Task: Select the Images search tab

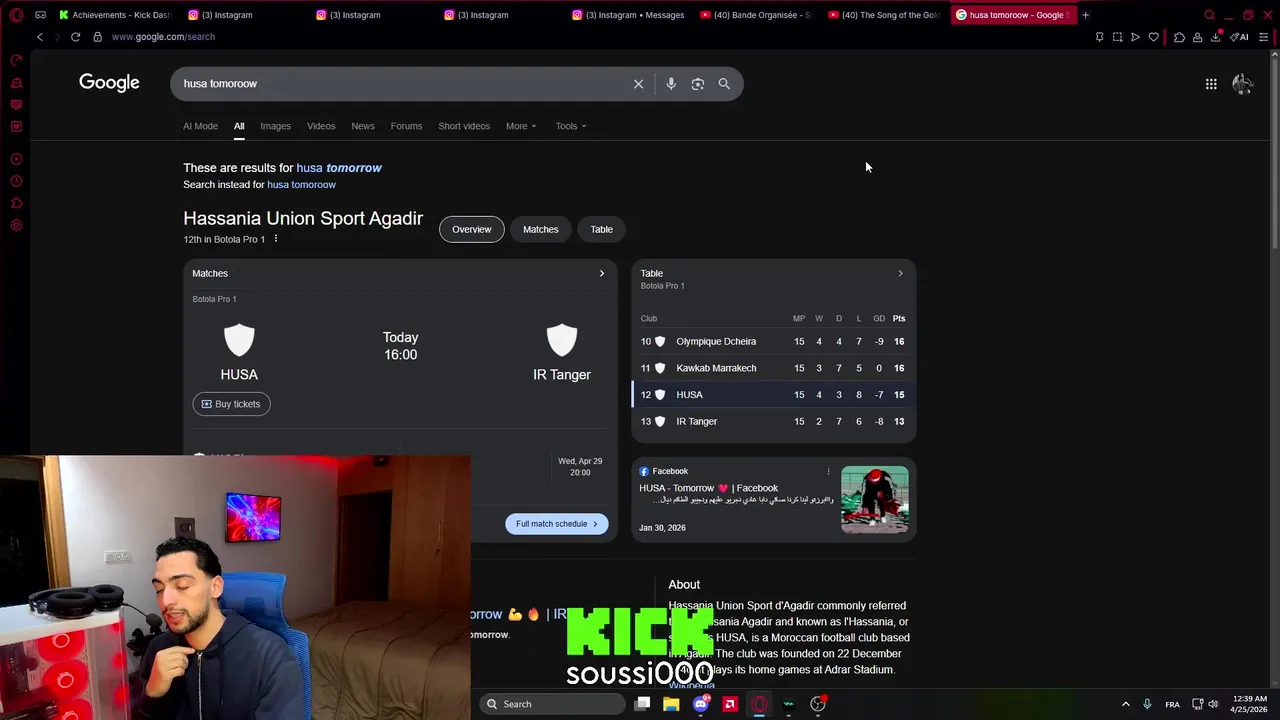Action: [x=275, y=126]
